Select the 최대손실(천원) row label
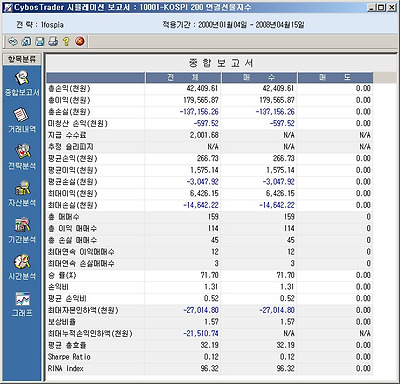 coord(73,205)
